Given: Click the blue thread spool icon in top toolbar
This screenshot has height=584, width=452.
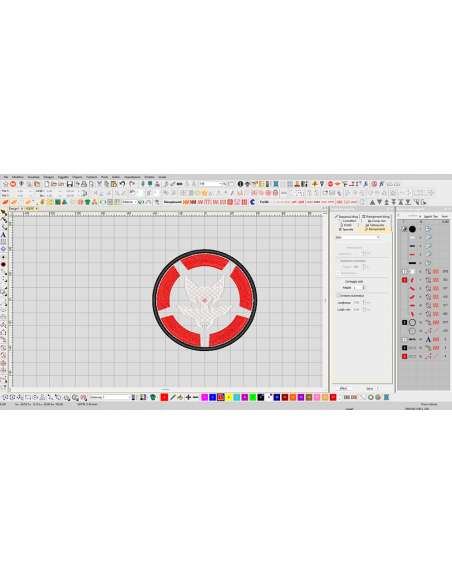Looking at the screenshot, I should click(x=276, y=184).
